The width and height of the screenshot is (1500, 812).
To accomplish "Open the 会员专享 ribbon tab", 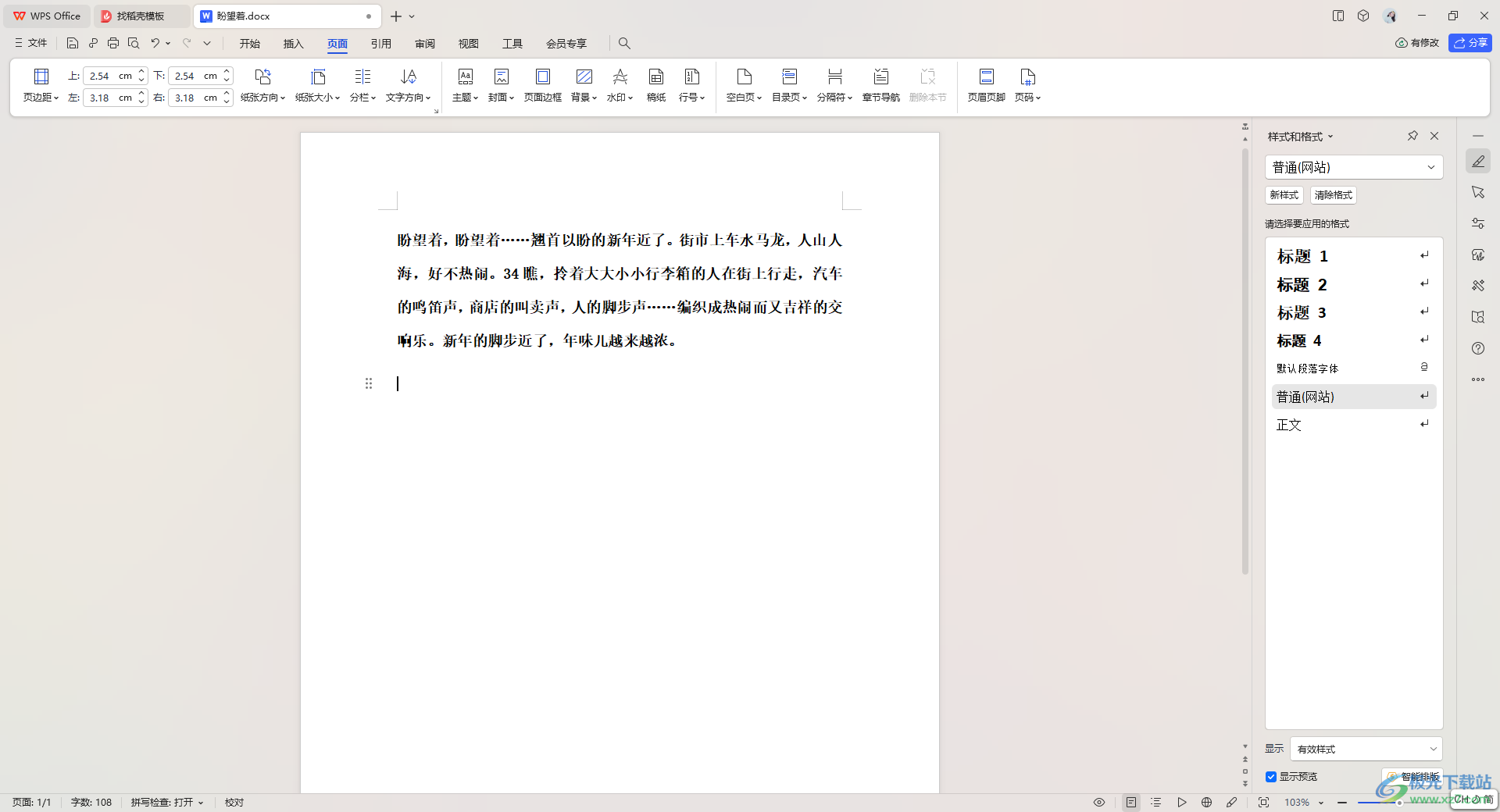I will [x=566, y=43].
